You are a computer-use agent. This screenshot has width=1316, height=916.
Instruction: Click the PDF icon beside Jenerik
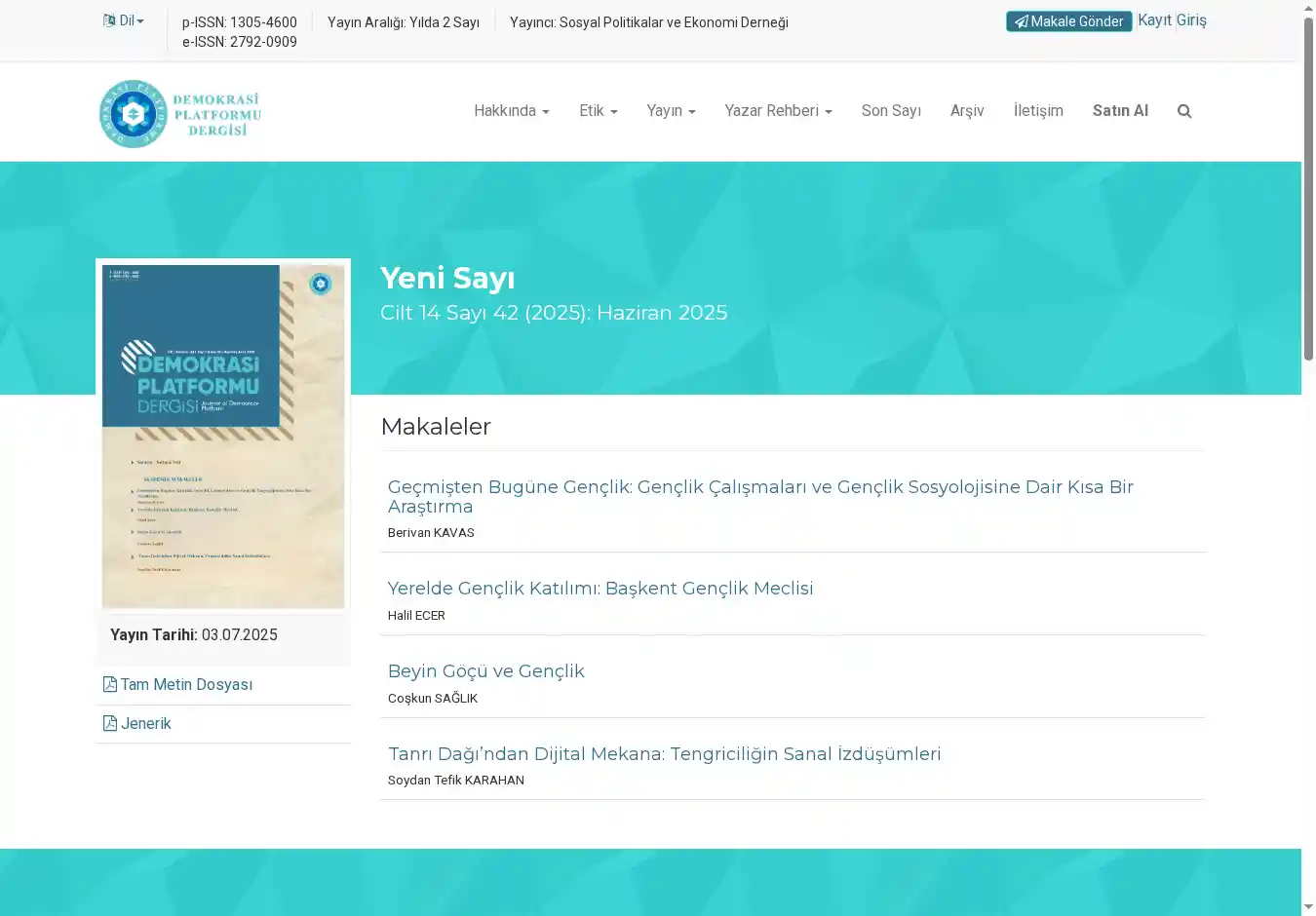point(110,724)
